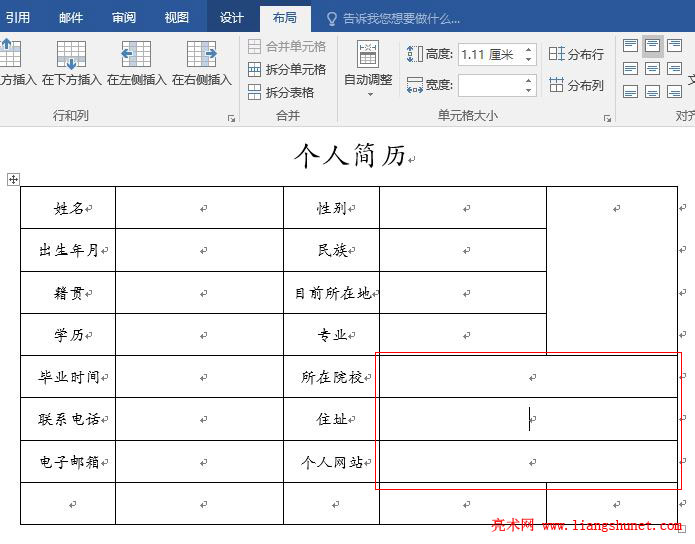The width and height of the screenshot is (695, 544).
Task: Click the 联系电话 table cell
Action: coord(68,419)
